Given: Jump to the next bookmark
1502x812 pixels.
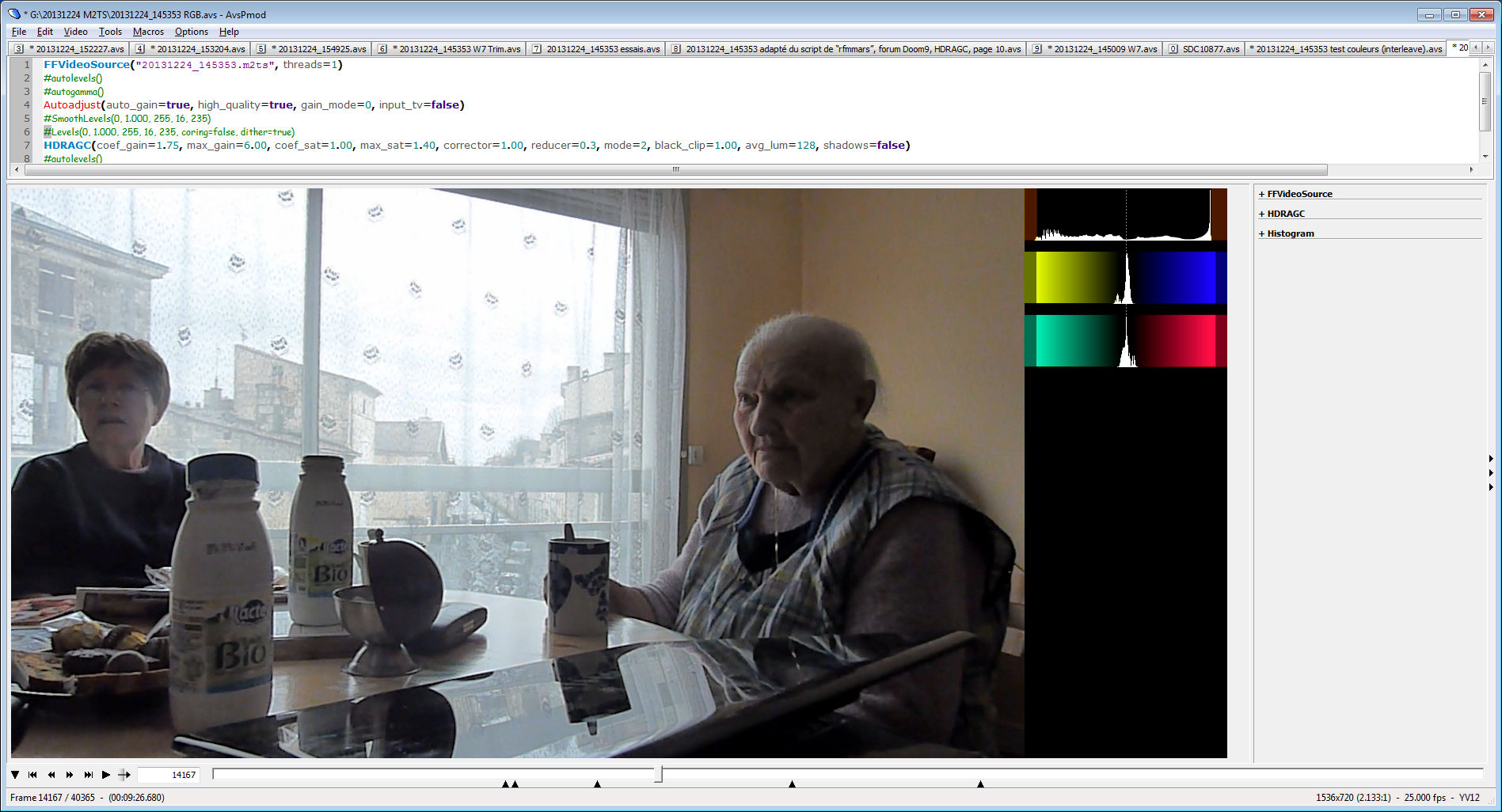Looking at the screenshot, I should [88, 775].
